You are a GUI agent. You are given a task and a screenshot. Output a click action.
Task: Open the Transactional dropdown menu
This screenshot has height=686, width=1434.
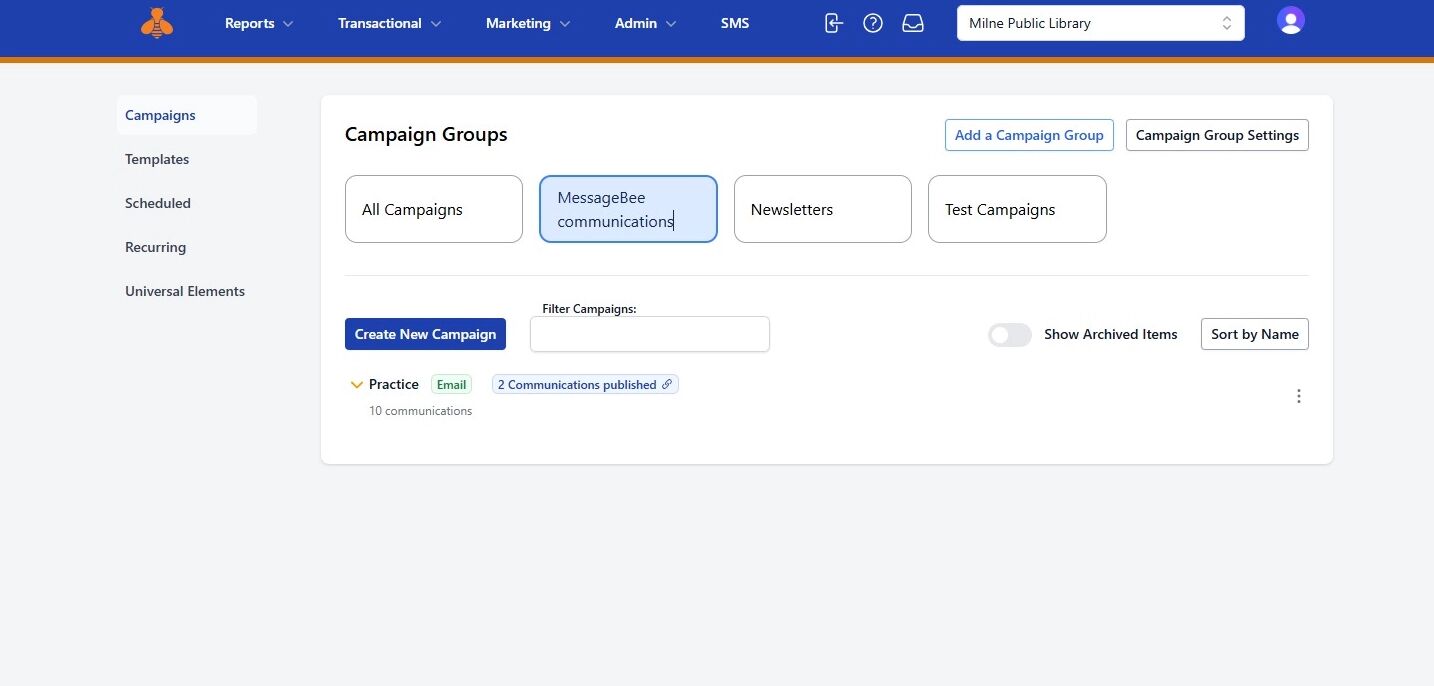point(389,23)
